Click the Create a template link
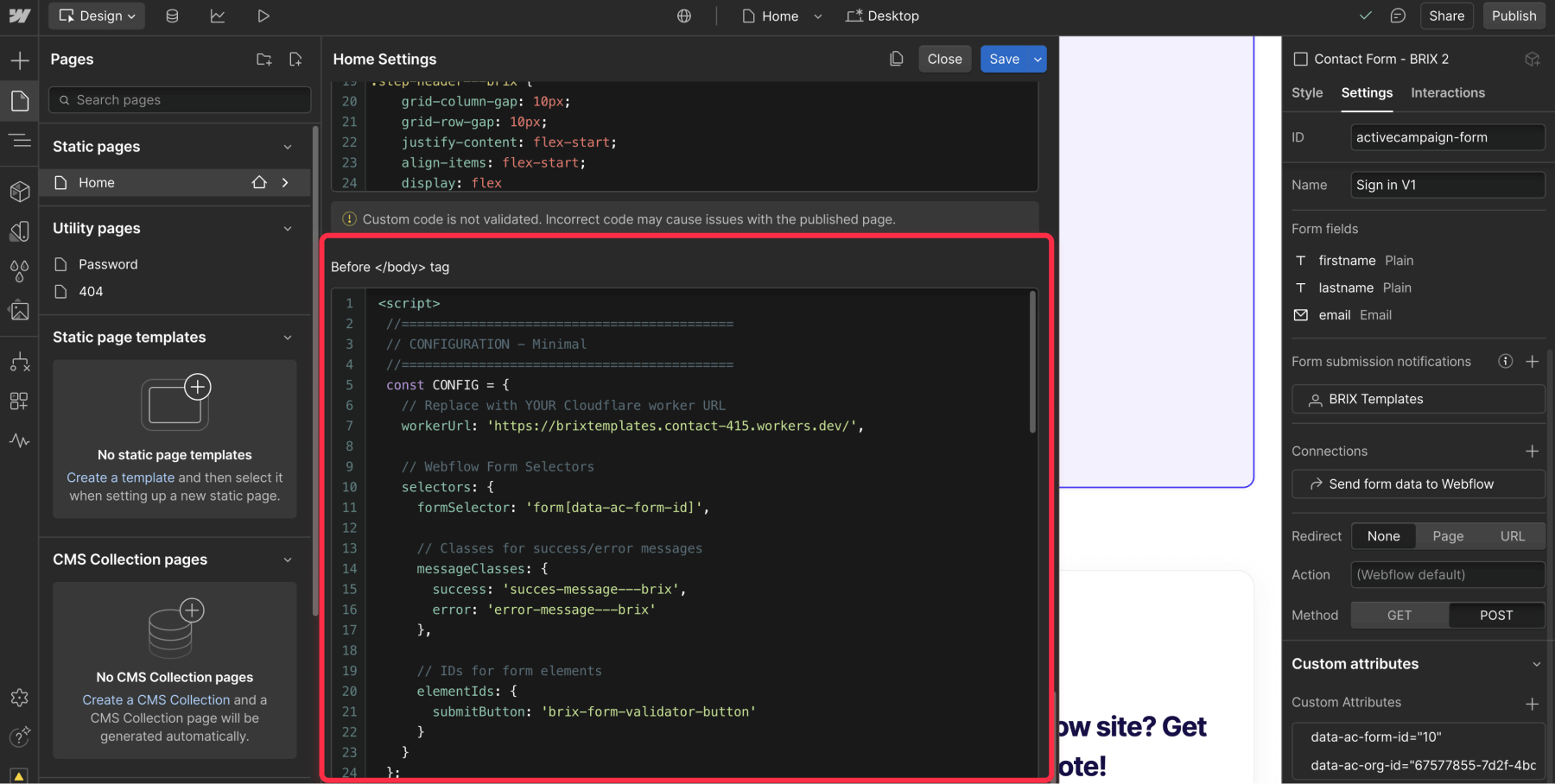The image size is (1555, 784). coord(121,477)
